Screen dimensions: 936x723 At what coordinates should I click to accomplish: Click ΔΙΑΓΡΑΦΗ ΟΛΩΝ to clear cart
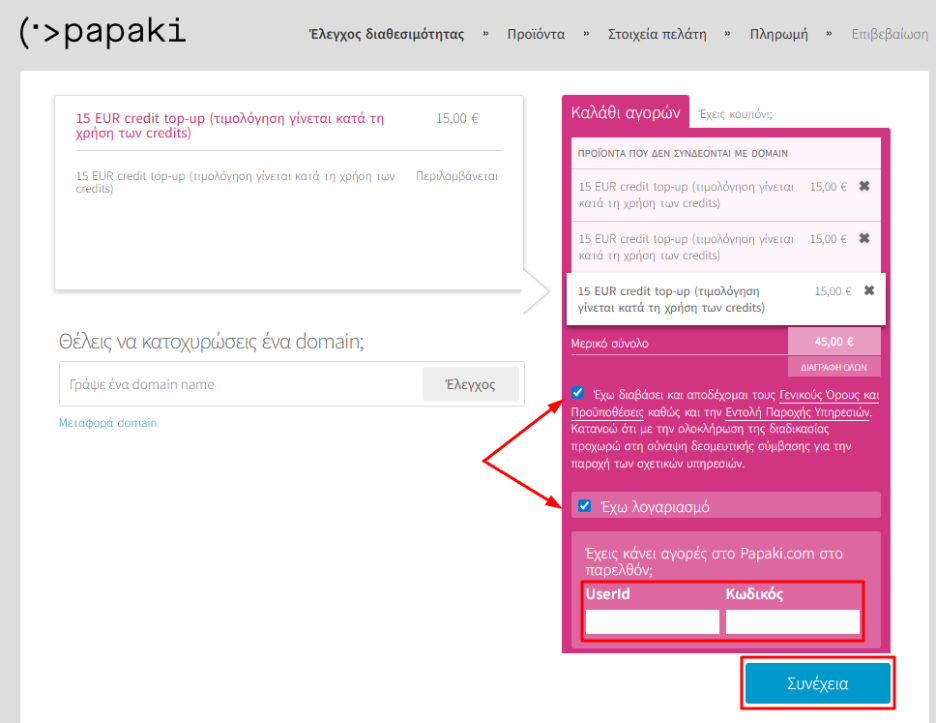click(834, 367)
